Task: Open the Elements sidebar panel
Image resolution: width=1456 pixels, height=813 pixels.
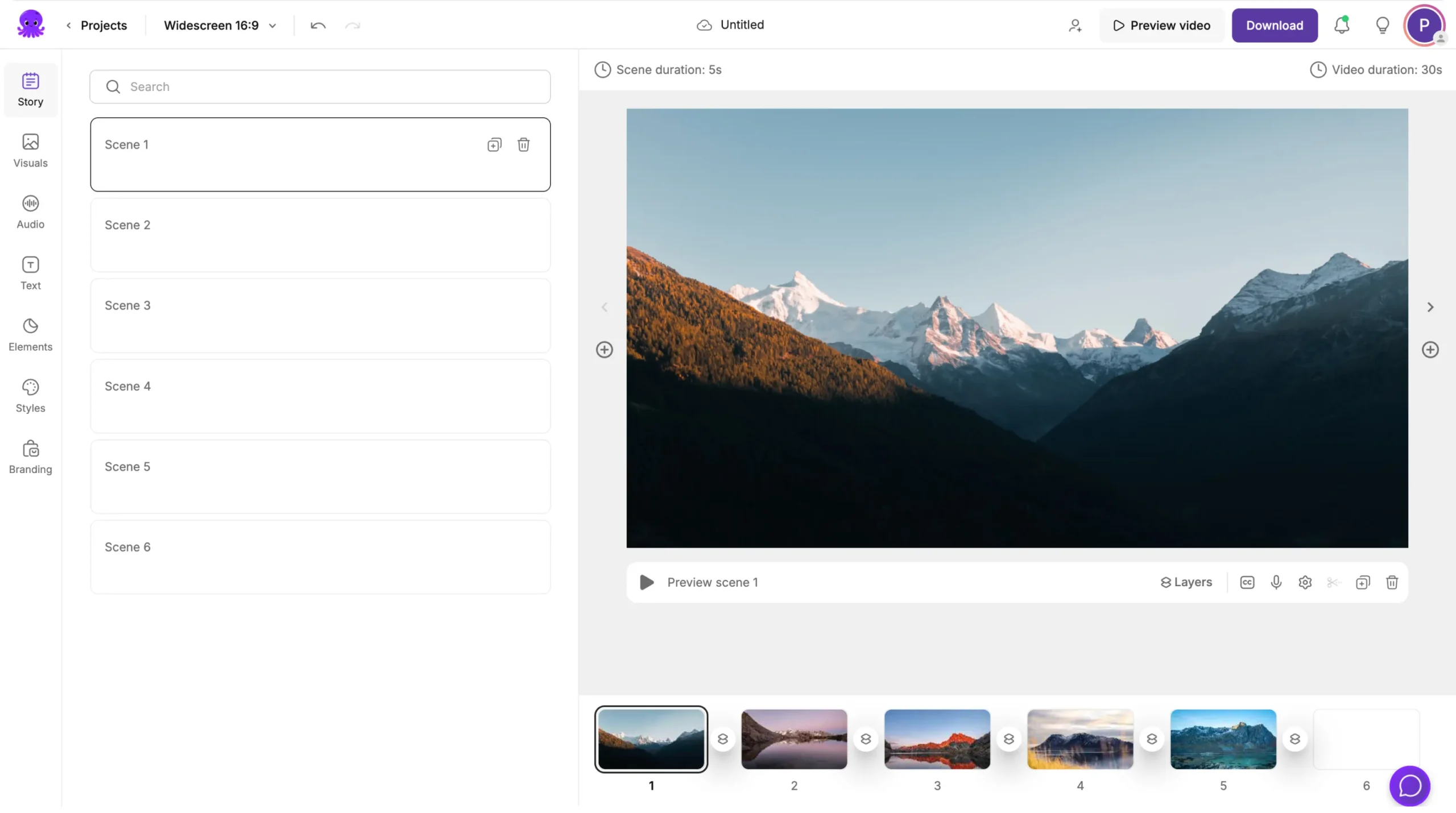Action: [x=30, y=334]
